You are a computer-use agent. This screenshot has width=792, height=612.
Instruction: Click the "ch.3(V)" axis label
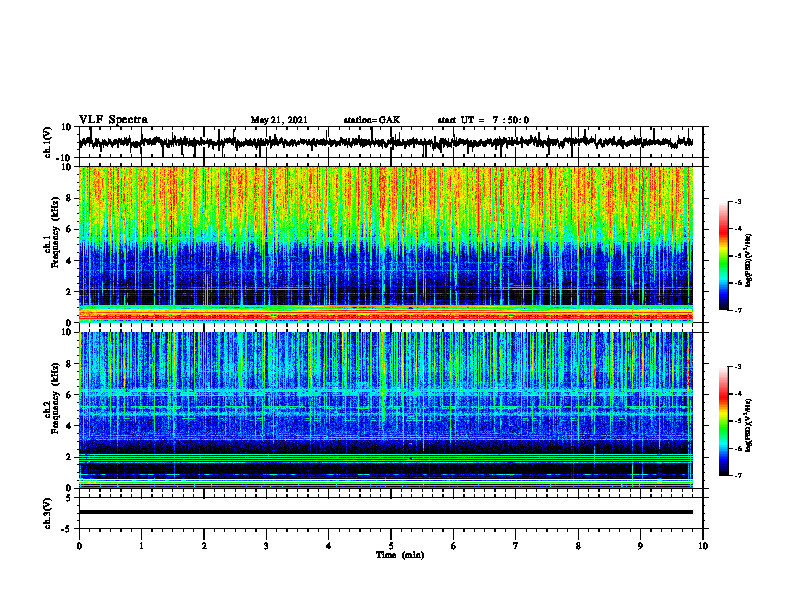pos(48,513)
